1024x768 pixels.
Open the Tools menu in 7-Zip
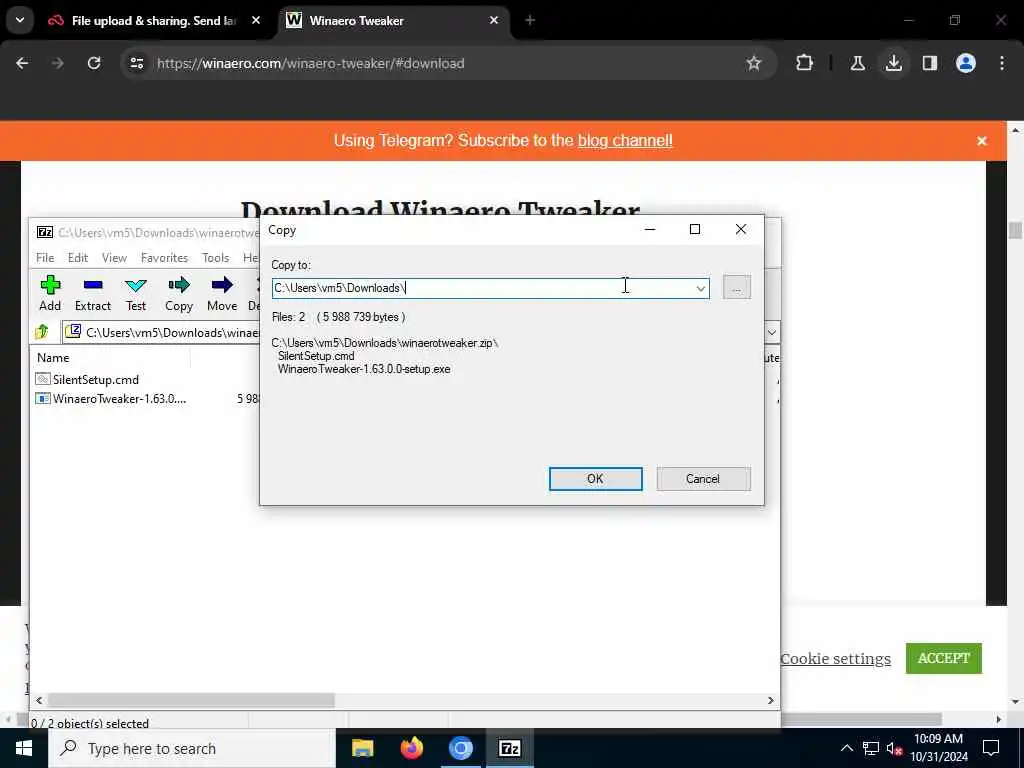(x=216, y=258)
